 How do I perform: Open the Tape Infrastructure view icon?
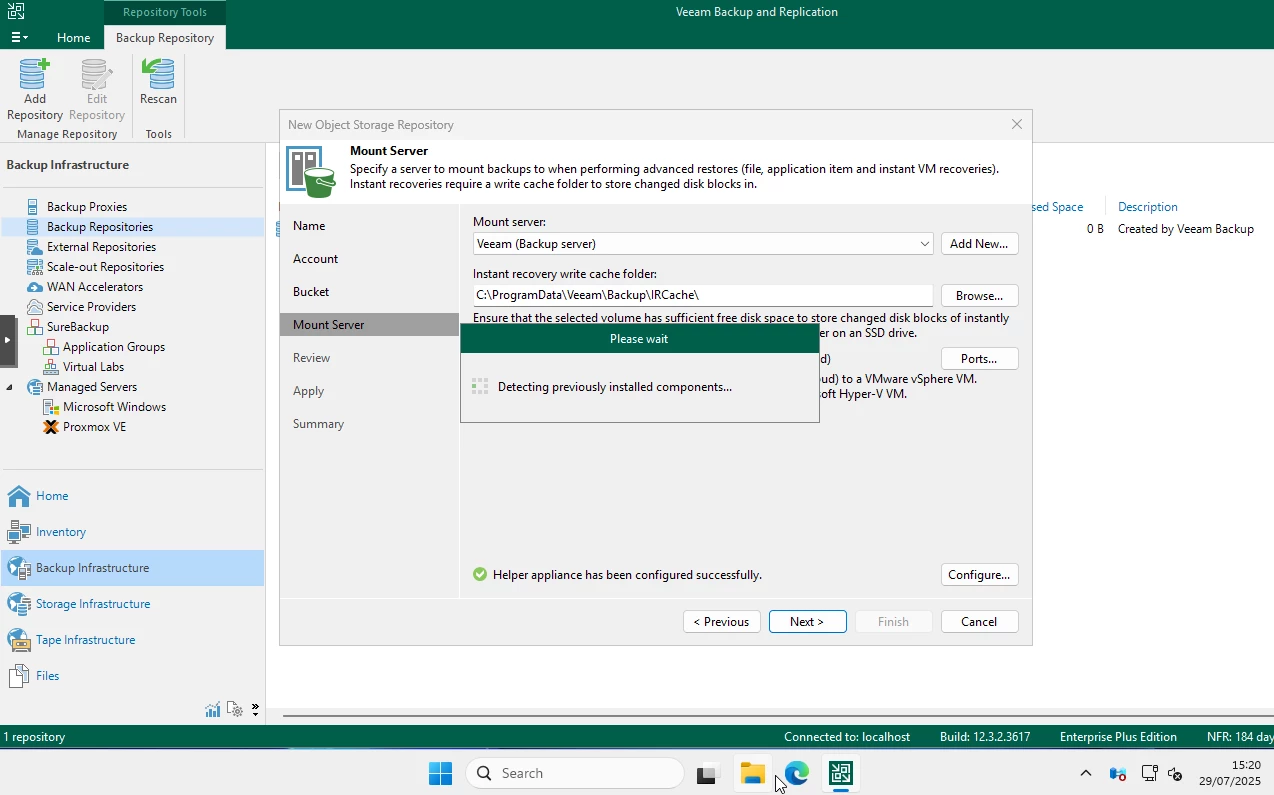point(19,640)
